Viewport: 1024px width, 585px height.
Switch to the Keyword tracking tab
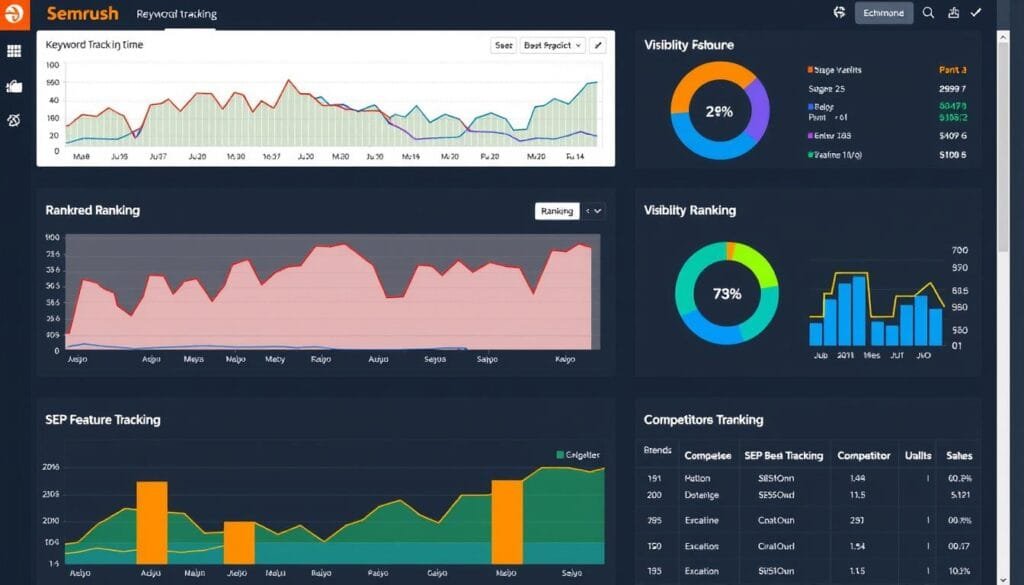click(176, 14)
